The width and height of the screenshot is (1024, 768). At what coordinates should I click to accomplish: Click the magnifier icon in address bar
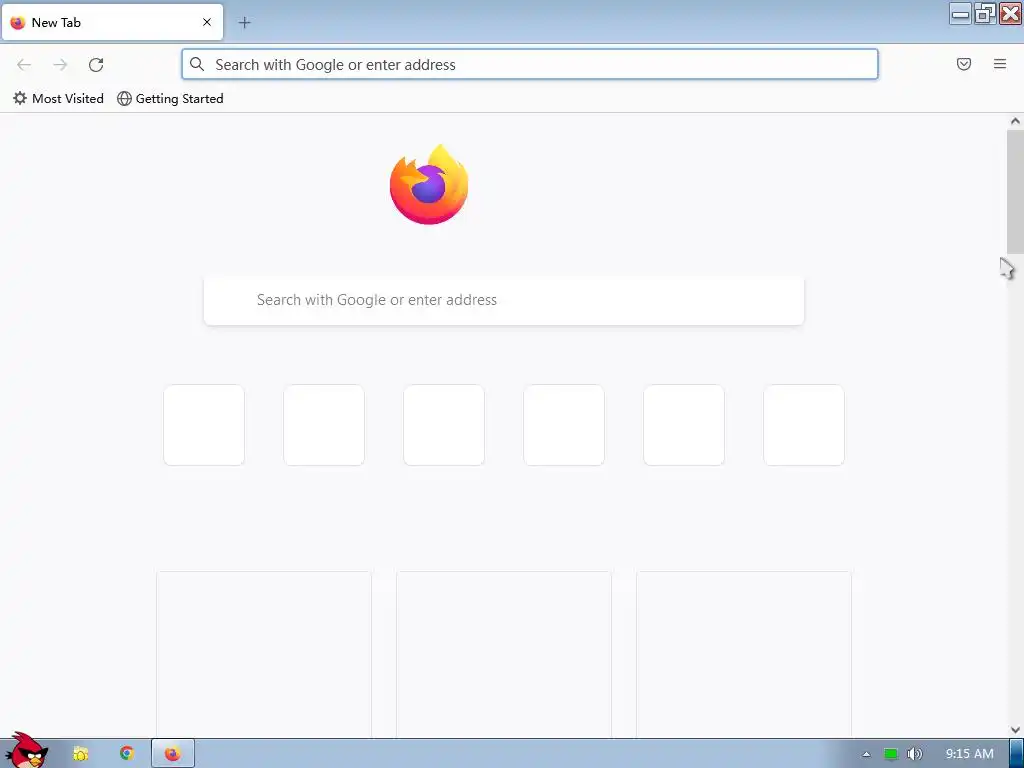coord(197,64)
